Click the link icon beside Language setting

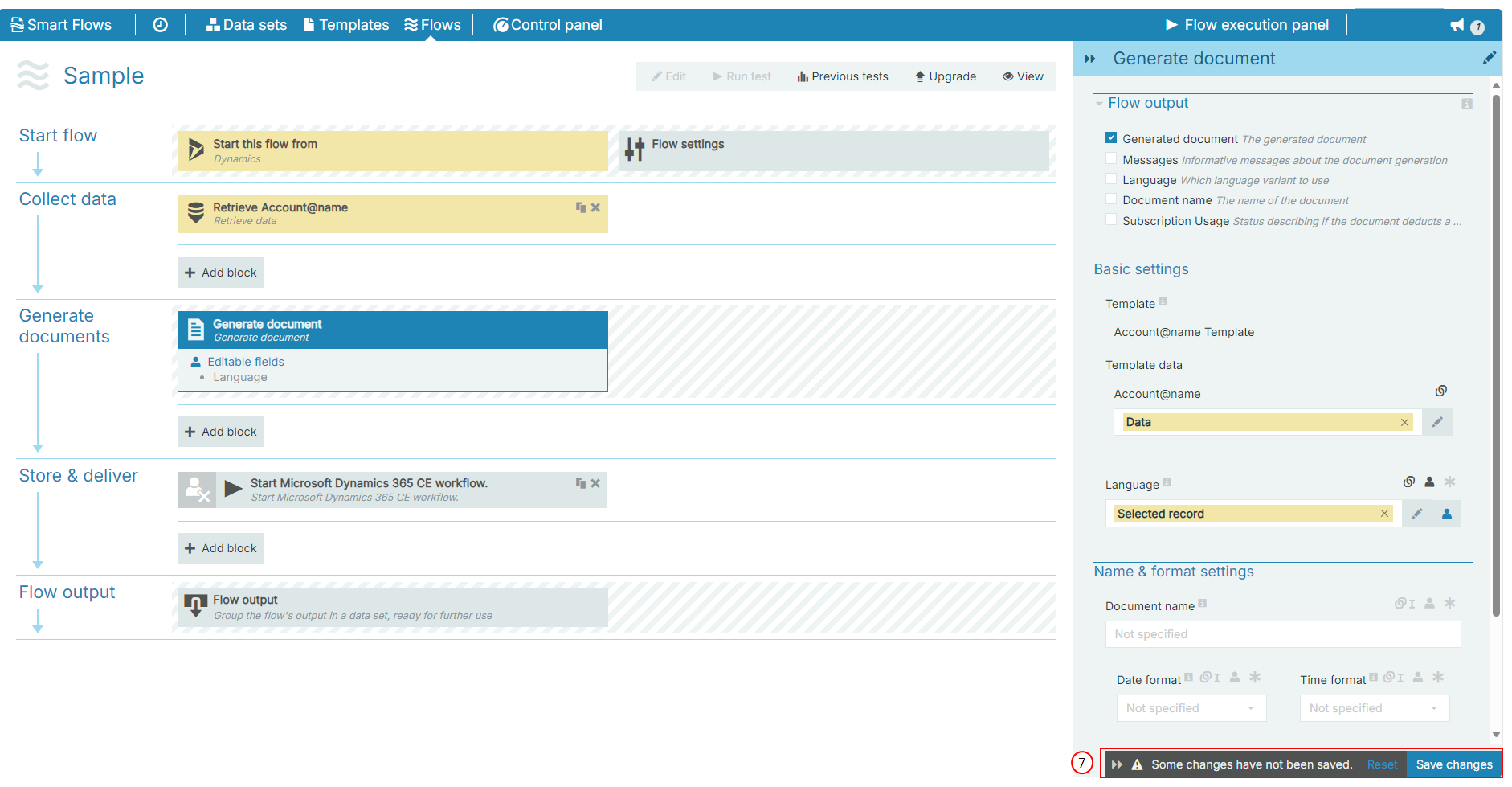click(x=1409, y=482)
